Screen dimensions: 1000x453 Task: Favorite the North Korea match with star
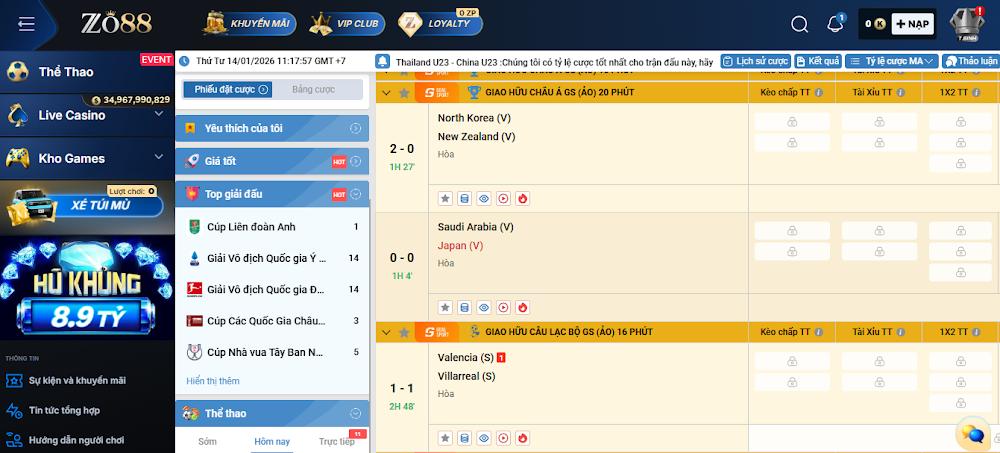coord(445,198)
